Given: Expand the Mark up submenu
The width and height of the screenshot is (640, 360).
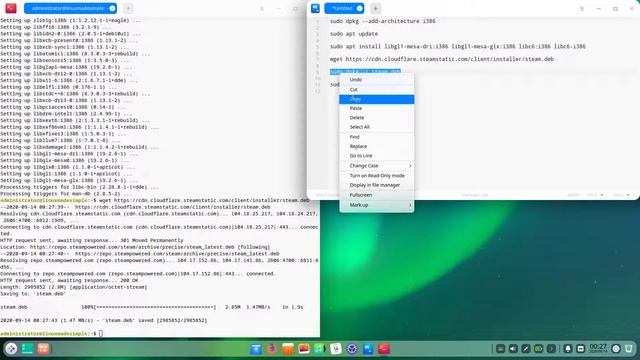Looking at the screenshot, I should tap(376, 205).
